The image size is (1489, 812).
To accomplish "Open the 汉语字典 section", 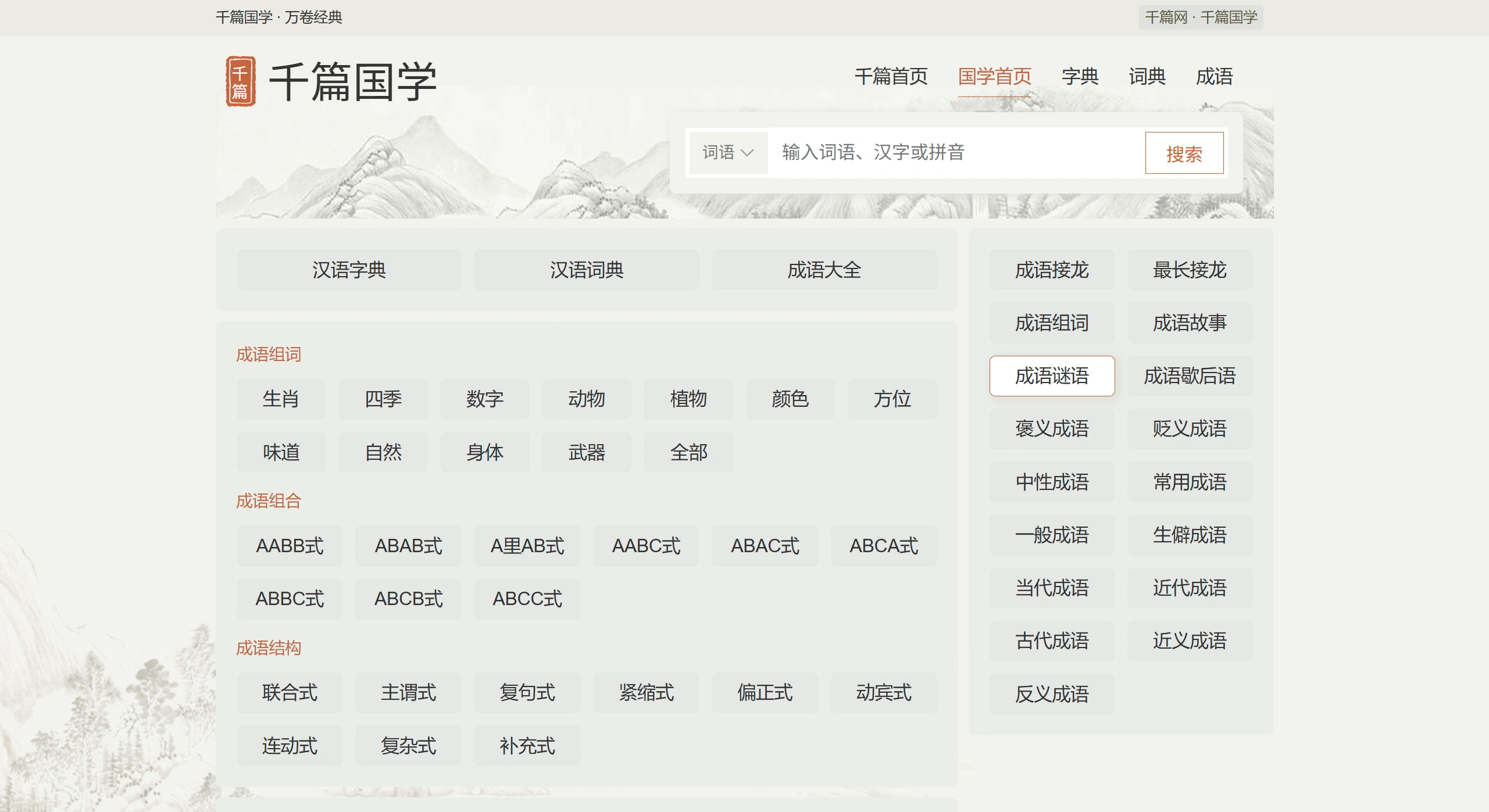I will pos(348,269).
